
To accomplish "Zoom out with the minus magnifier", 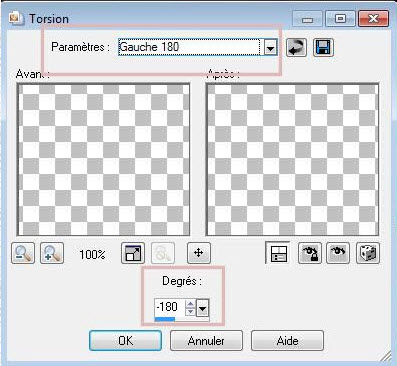I will click(23, 253).
